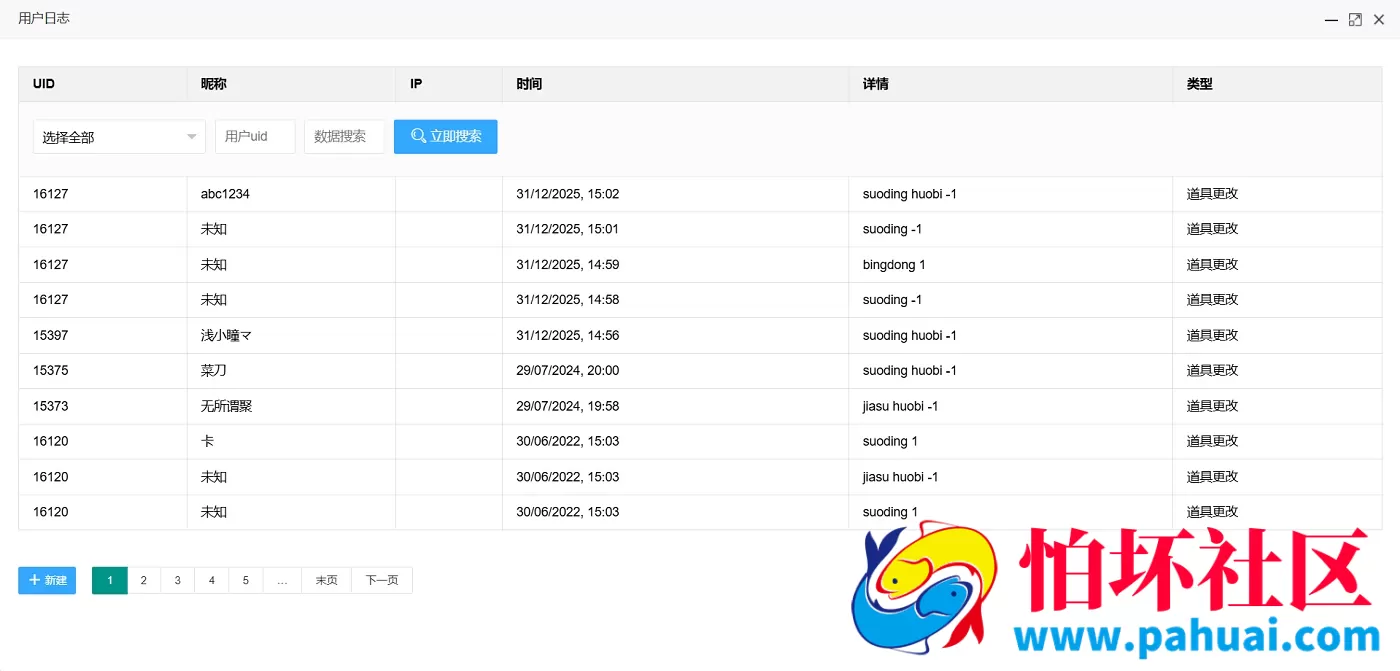The image size is (1400, 671).
Task: Go to page 3
Action: tap(178, 580)
